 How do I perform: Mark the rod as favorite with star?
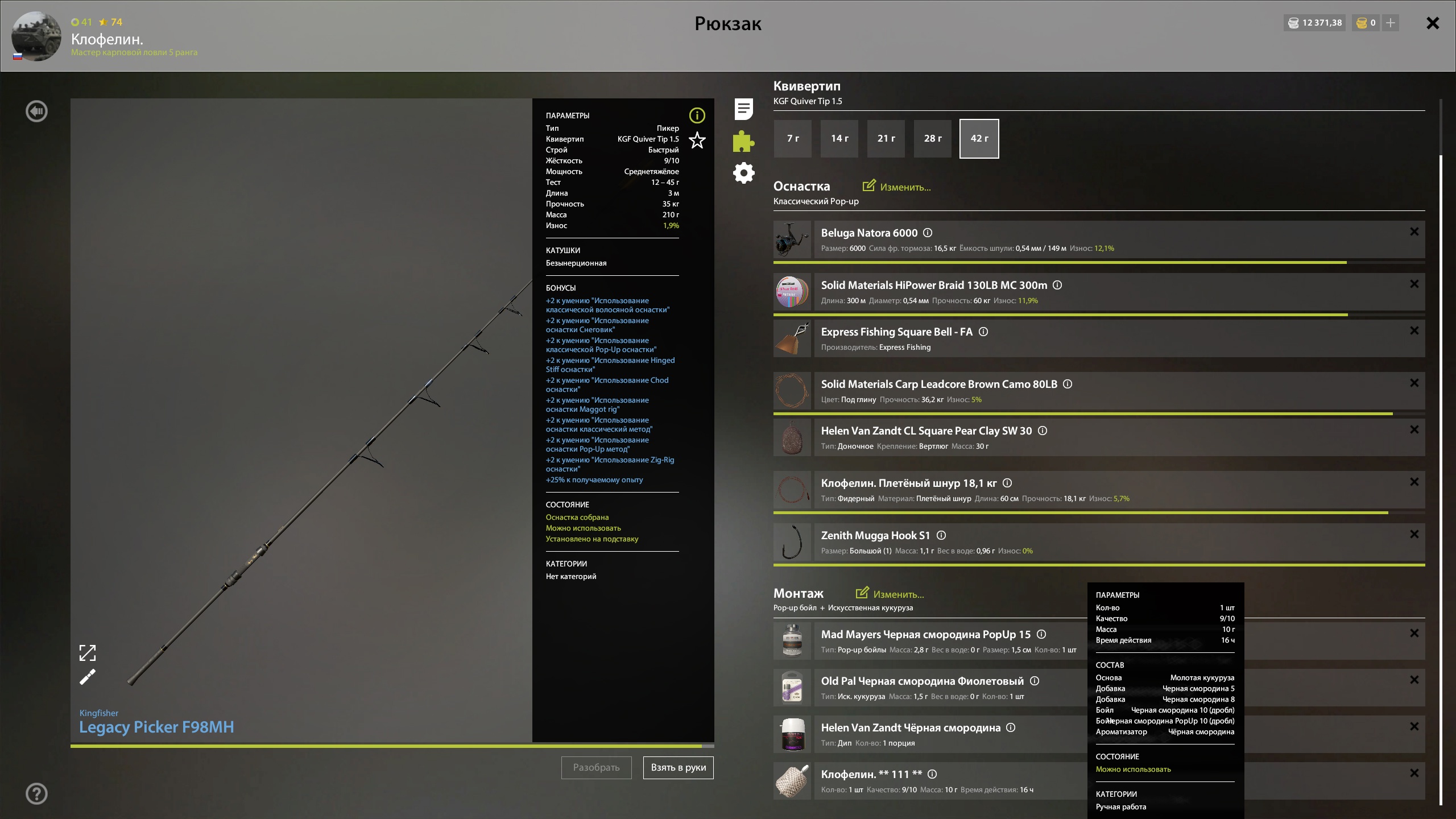[697, 140]
